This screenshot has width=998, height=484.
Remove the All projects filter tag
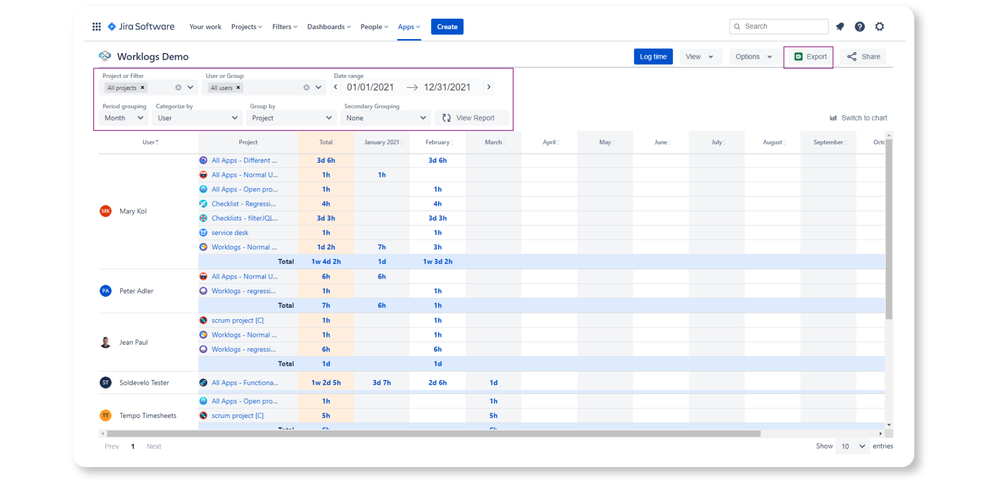coord(143,88)
